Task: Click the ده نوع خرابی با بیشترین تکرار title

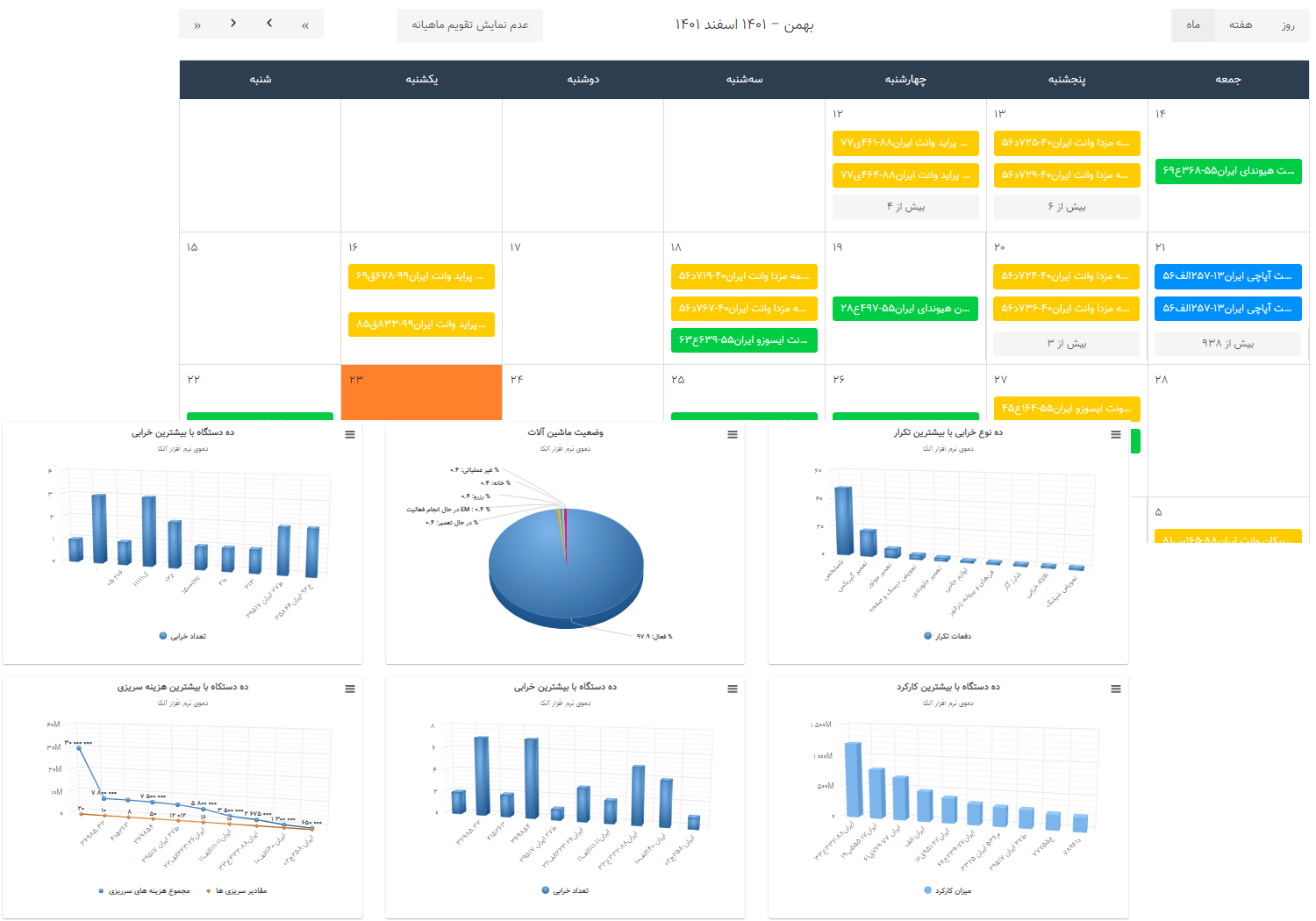Action: coord(948,432)
